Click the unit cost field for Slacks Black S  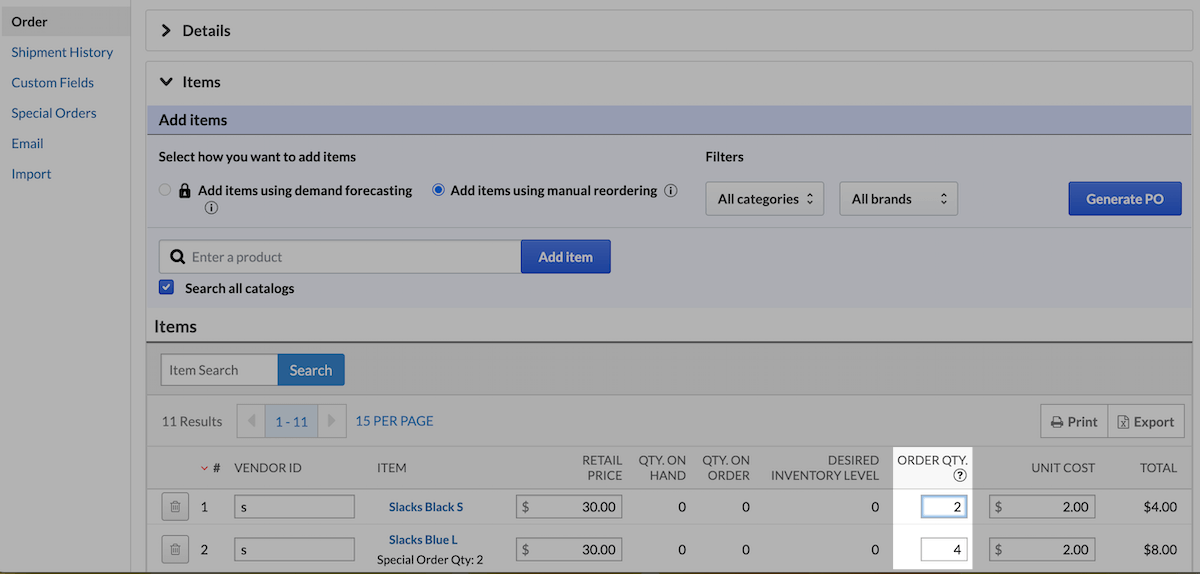pyautogui.click(x=1043, y=507)
